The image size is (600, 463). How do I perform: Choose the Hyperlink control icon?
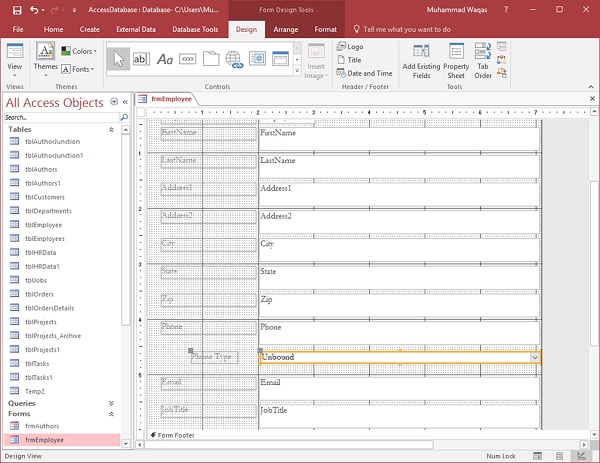click(234, 59)
